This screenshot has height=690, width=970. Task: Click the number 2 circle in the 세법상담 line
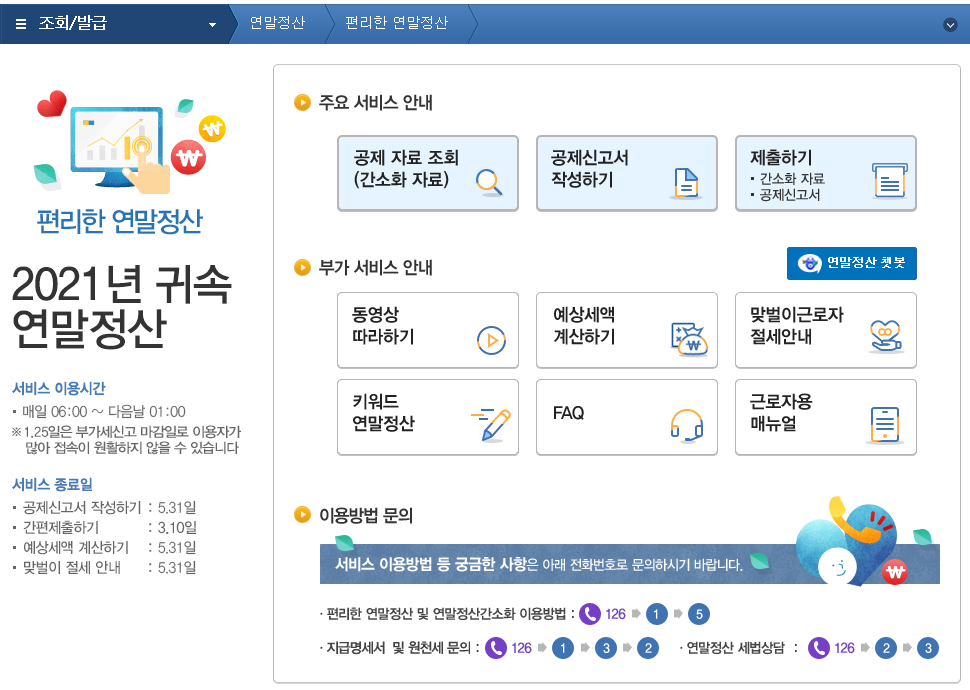click(886, 648)
